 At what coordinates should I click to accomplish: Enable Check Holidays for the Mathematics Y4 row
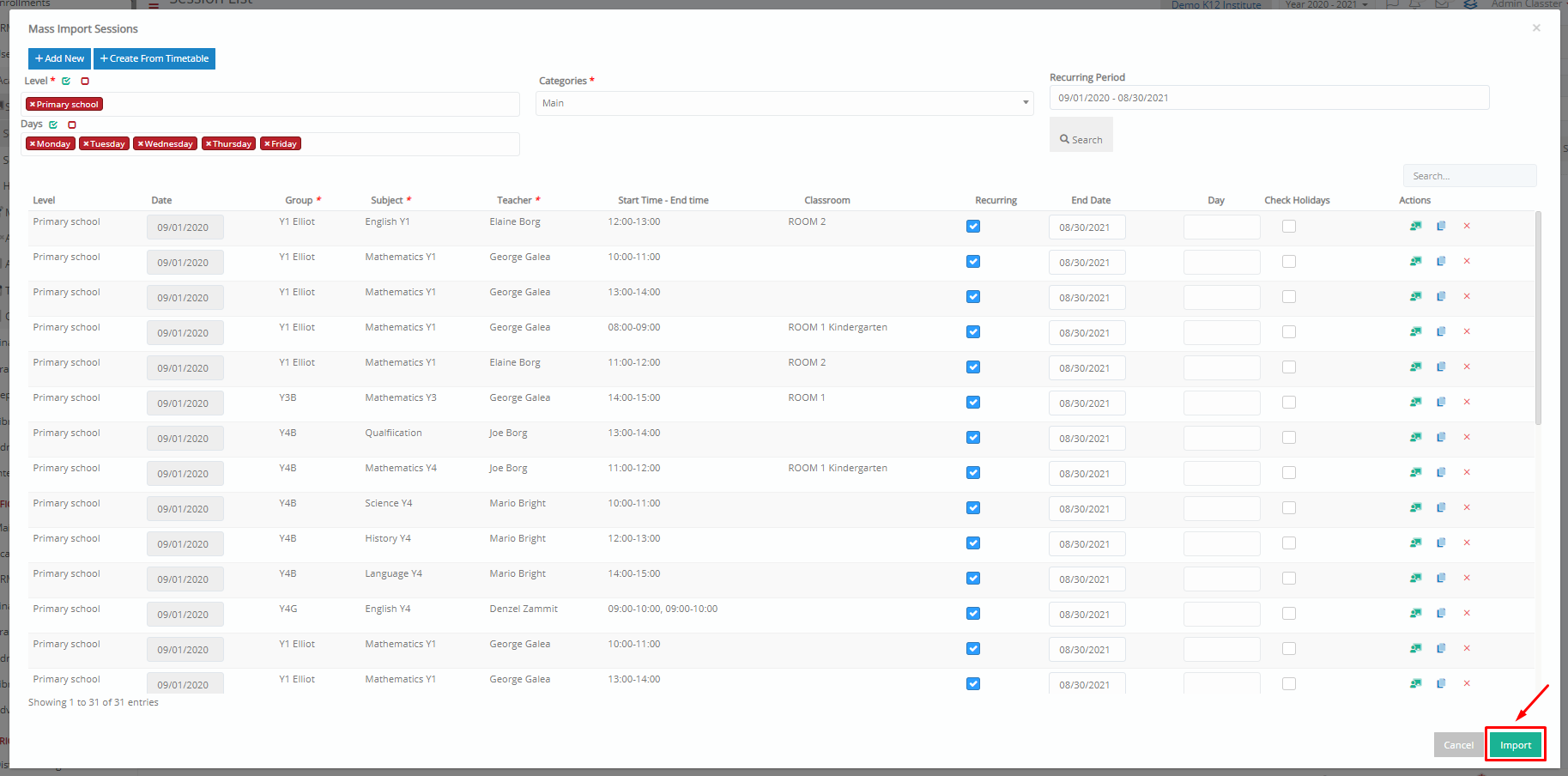[x=1289, y=473]
